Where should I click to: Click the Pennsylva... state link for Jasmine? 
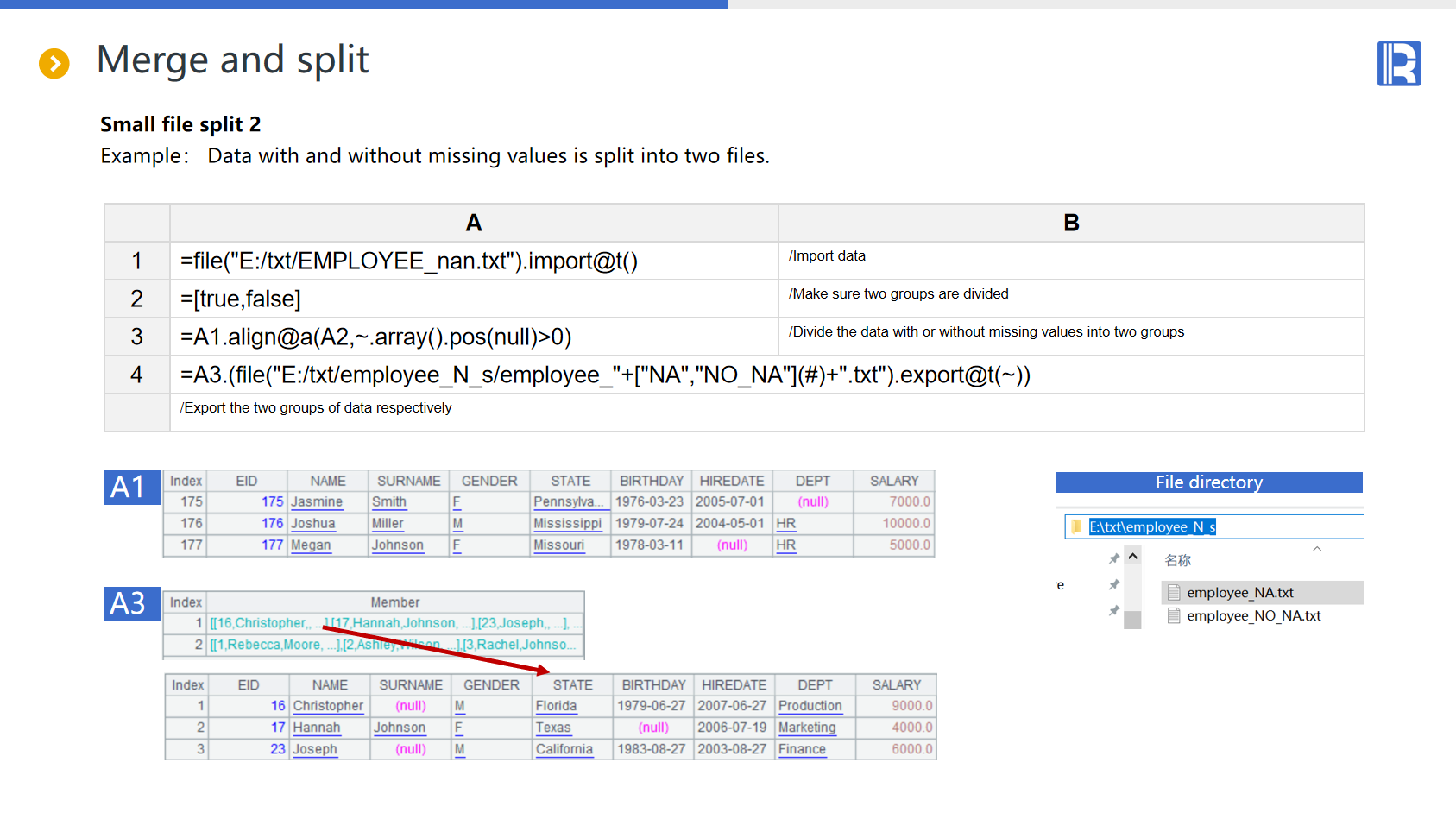[568, 502]
